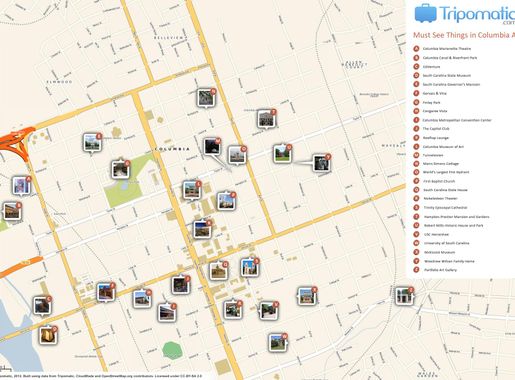Open marker U for Robert Mills Historic House
This screenshot has width=515, height=380.
tap(283, 154)
